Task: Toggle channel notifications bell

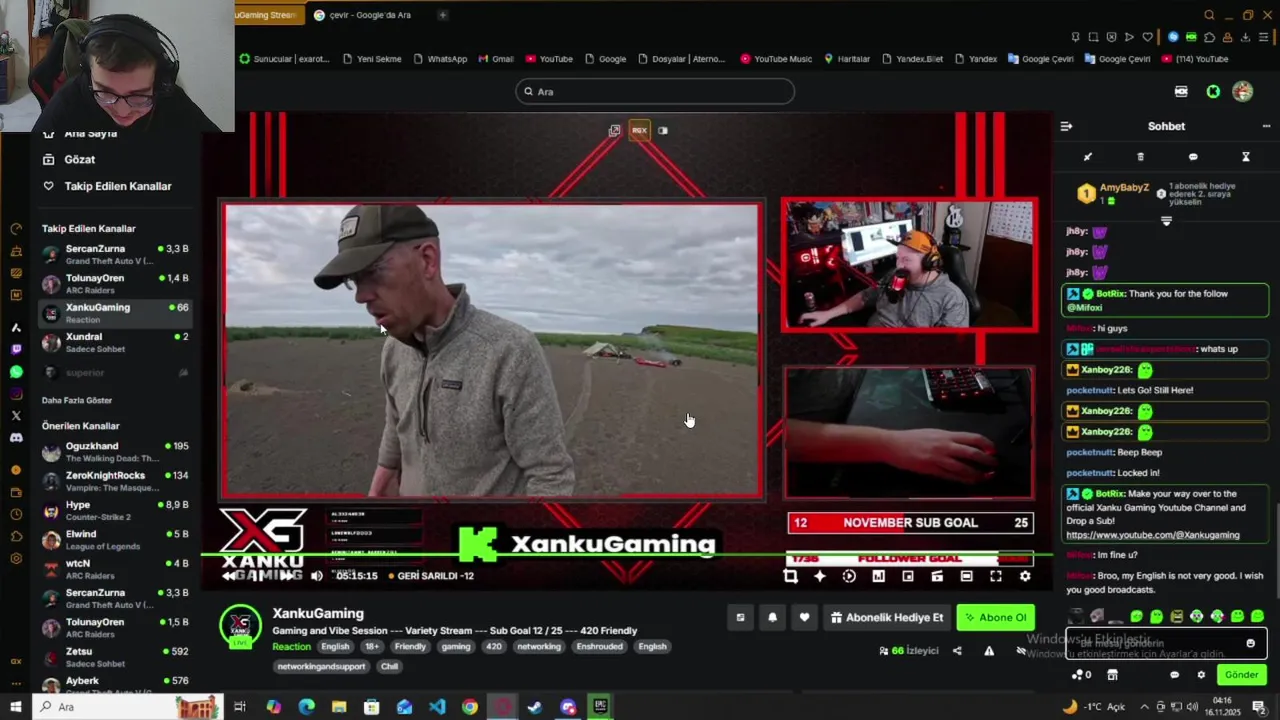Action: point(772,617)
